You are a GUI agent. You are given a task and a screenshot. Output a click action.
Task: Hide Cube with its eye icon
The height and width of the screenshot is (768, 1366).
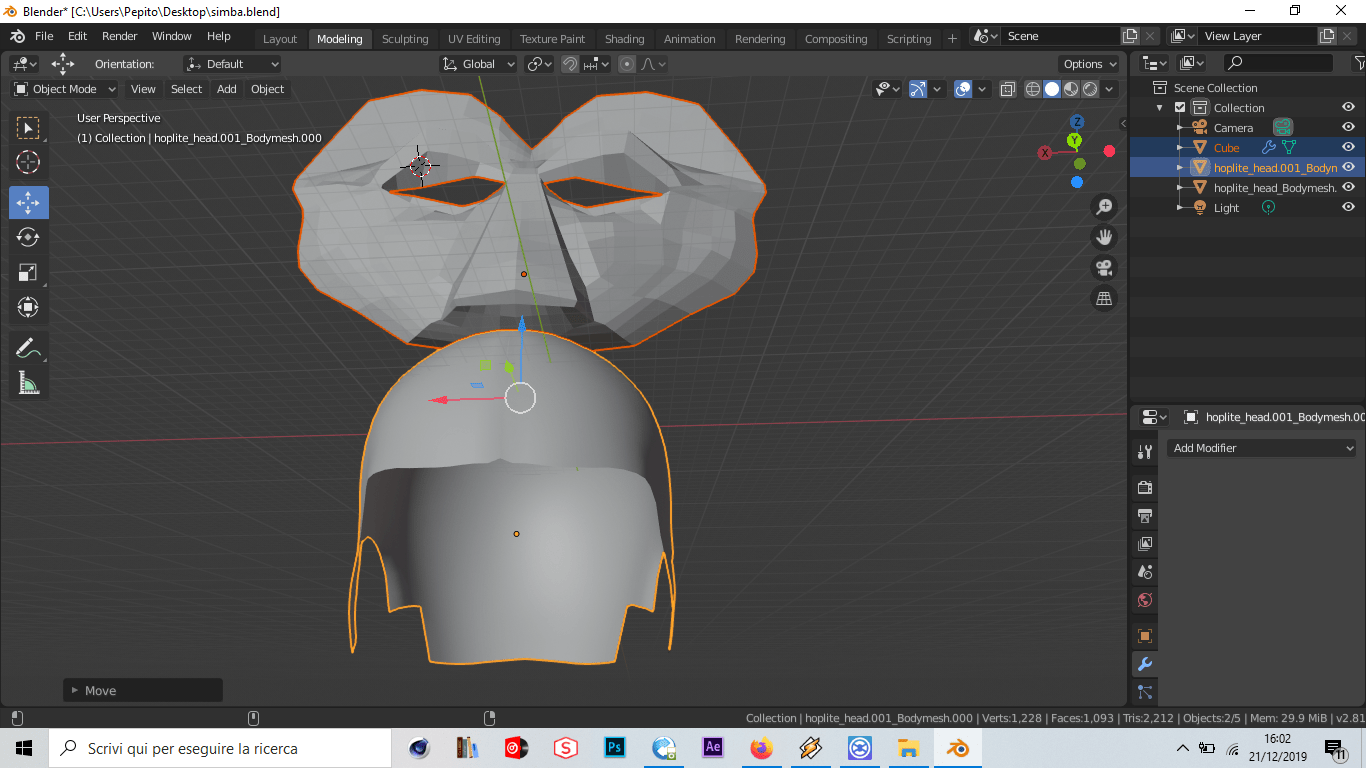pos(1348,147)
